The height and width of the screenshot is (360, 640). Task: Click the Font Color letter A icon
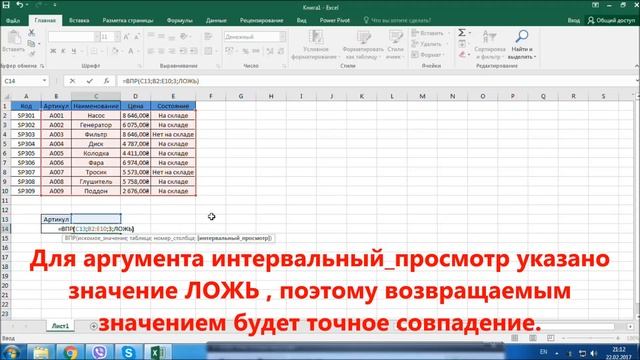pos(131,51)
